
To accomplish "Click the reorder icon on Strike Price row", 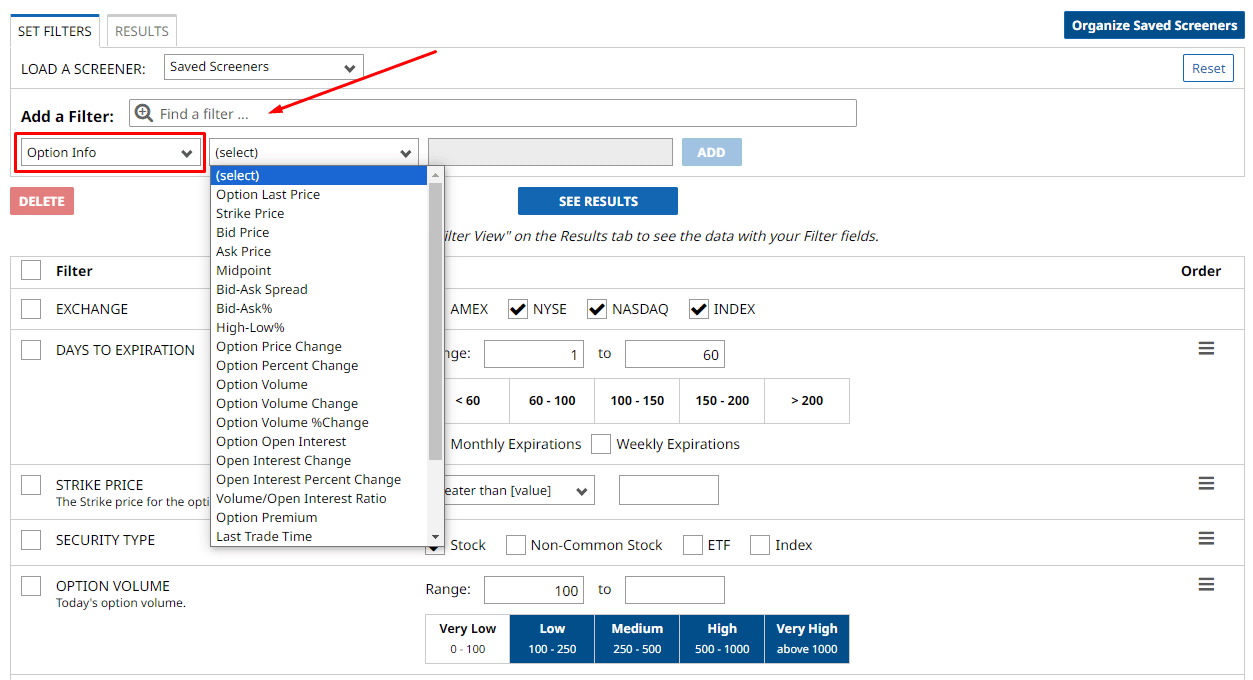I will 1206,484.
